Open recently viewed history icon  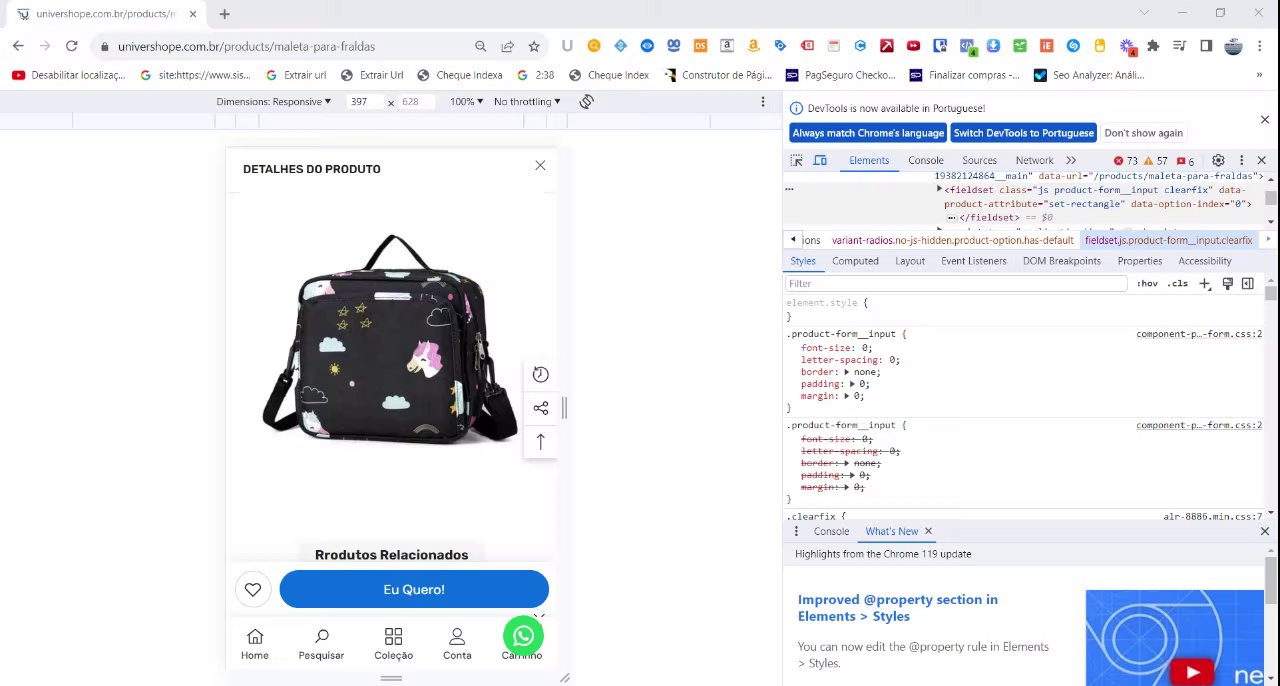tap(541, 374)
